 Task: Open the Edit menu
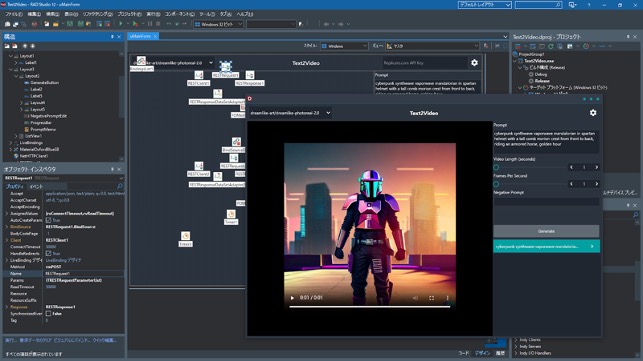click(x=34, y=14)
